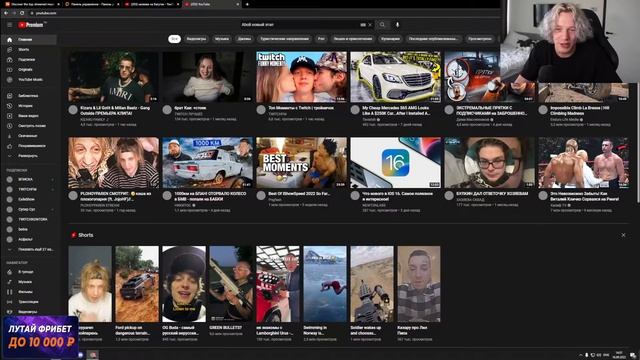This screenshot has width=640, height=360.
Task: Open Смотреть позже (Watch later) in the sidebar
Action: click(x=29, y=126)
